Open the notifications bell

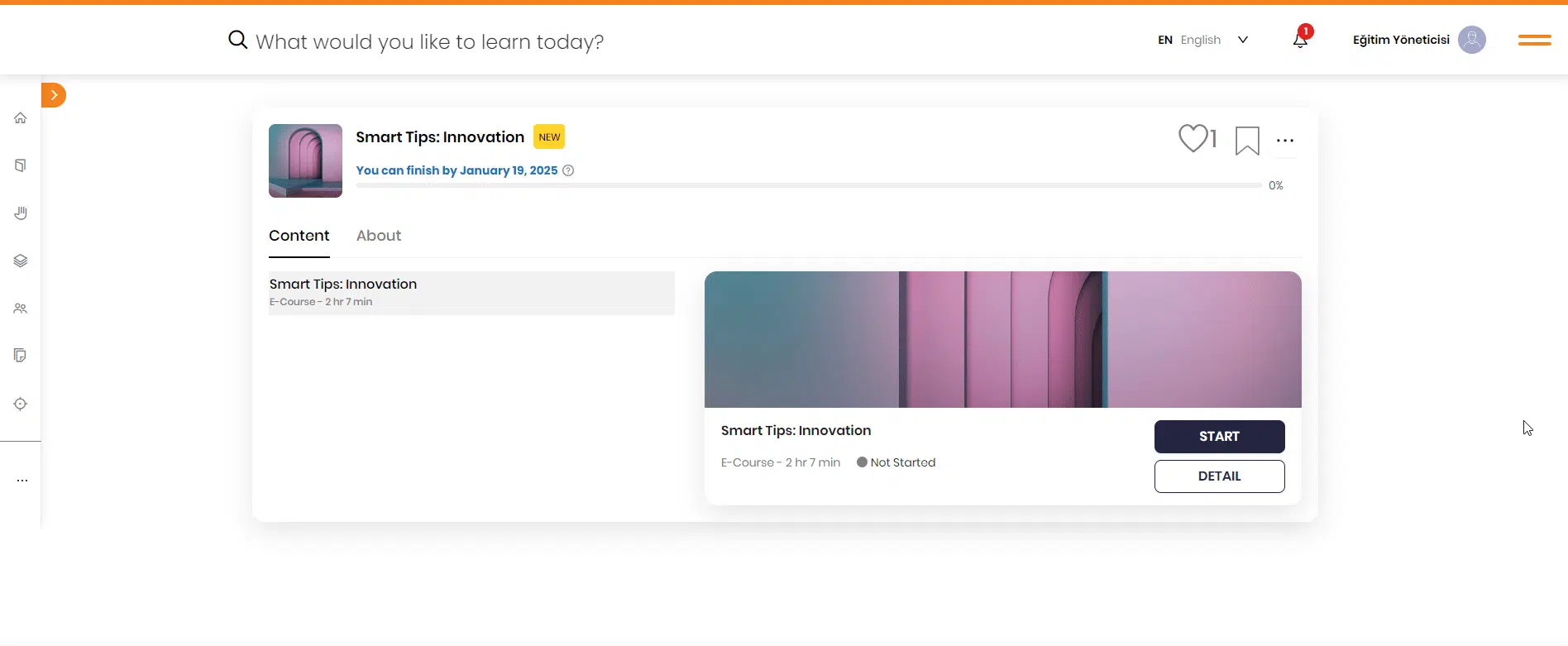[1301, 38]
